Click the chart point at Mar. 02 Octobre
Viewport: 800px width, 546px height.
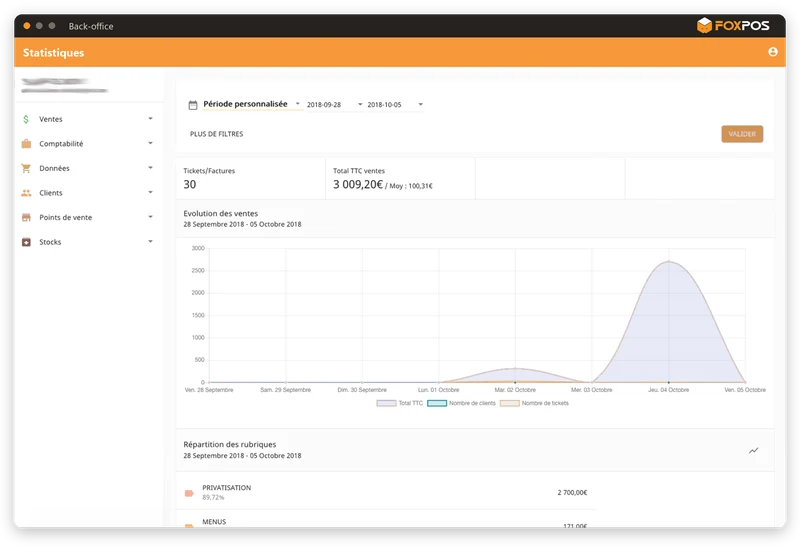point(515,368)
